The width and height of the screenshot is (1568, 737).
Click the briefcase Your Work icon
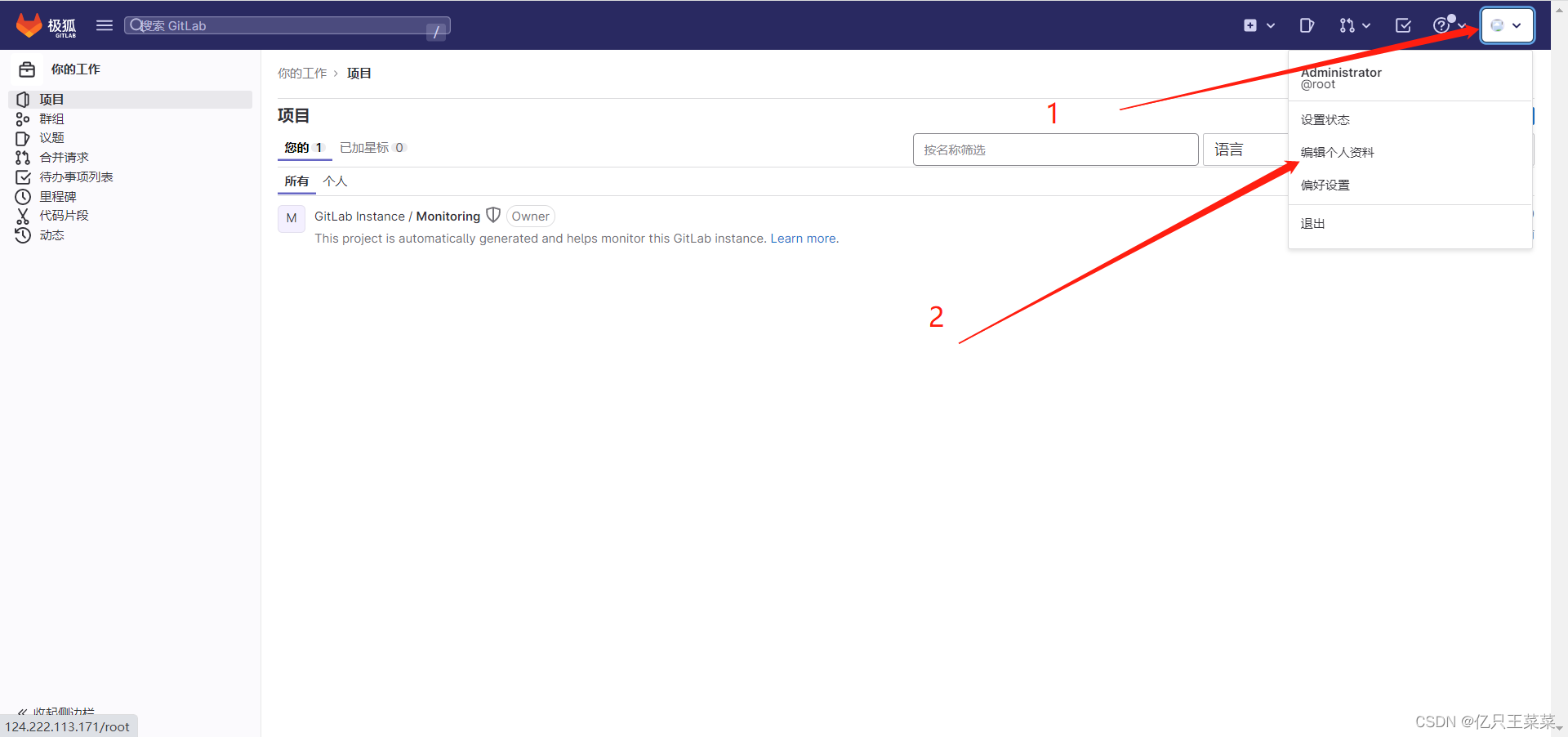[x=27, y=69]
